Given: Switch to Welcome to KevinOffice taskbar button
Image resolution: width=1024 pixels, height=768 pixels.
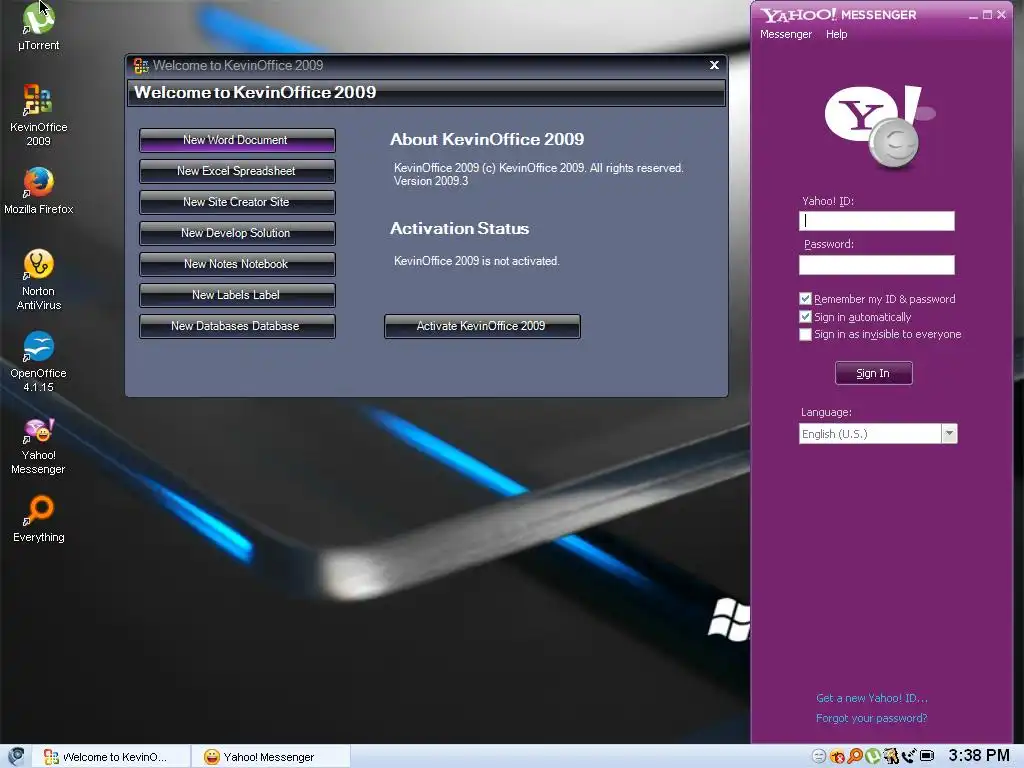Looking at the screenshot, I should pyautogui.click(x=111, y=756).
